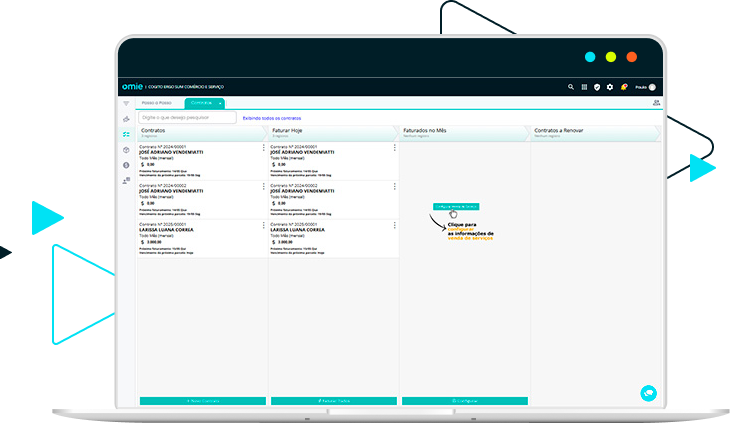Click 'LARISSA LUANA CORREA' in Faturar Hoje column
Viewport: 730px width, 424px height.
tap(297, 230)
